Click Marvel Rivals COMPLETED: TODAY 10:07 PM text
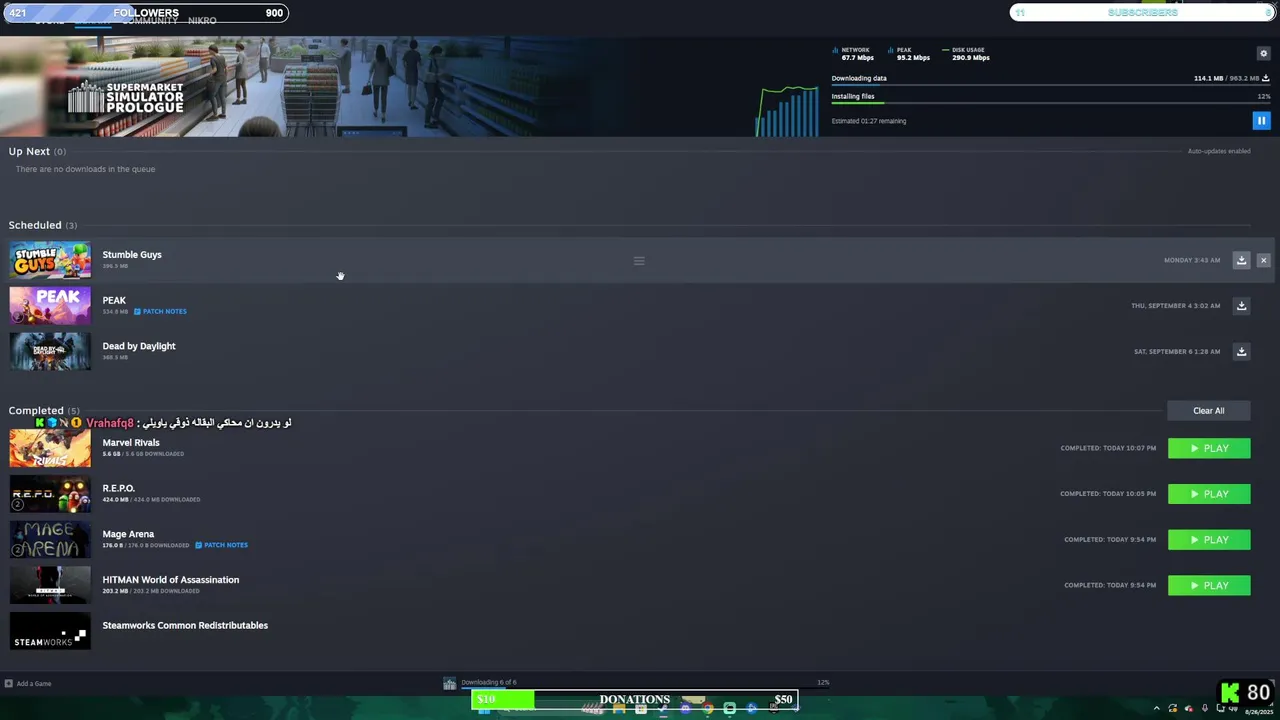Screen dimensions: 1280x720 (1108, 448)
